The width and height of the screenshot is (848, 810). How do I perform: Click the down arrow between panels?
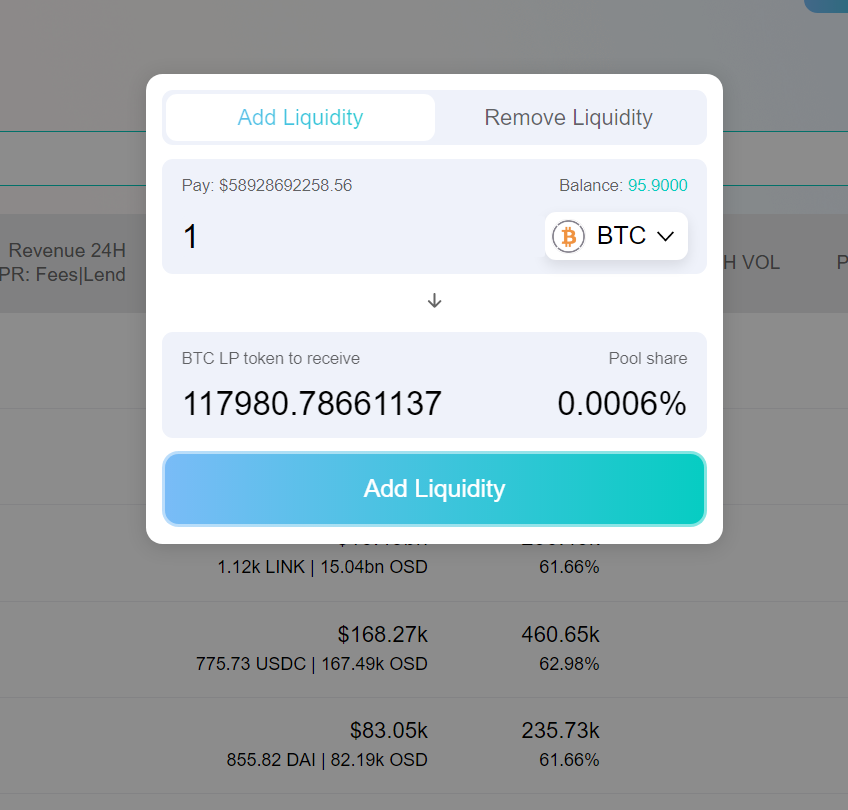pyautogui.click(x=434, y=301)
